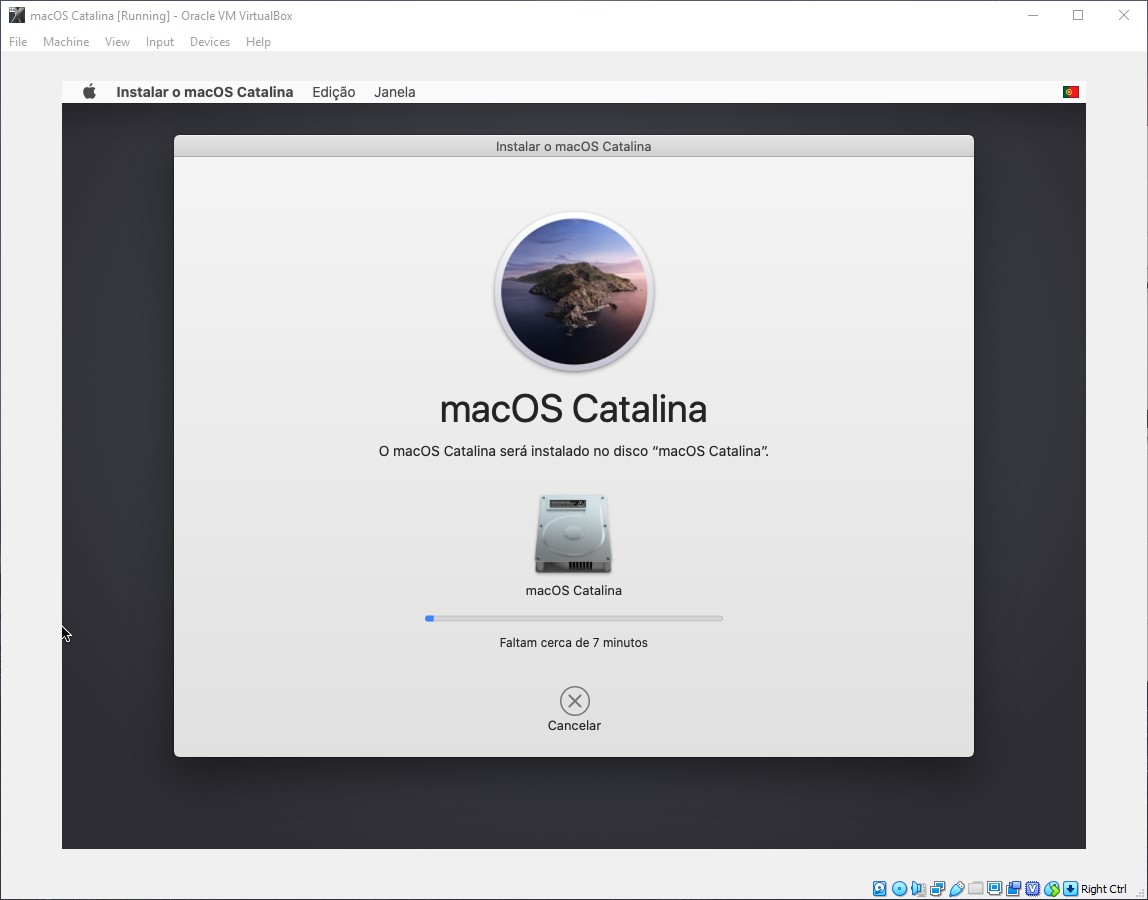Open the VirtualBox File menu

point(18,42)
